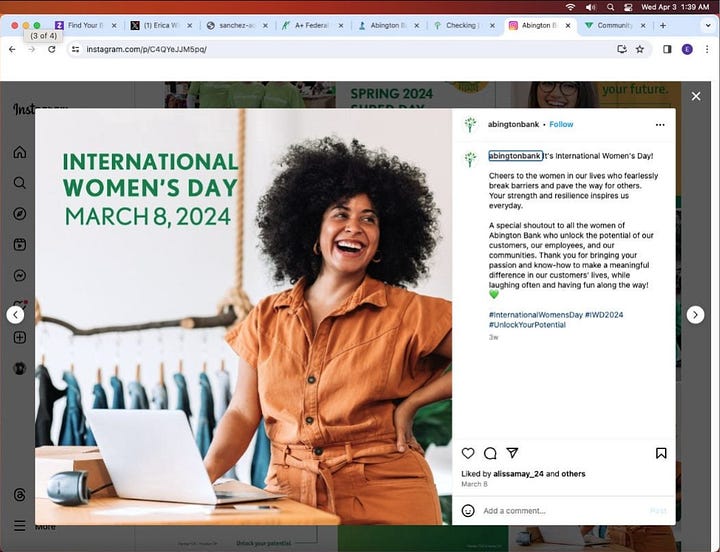This screenshot has height=552, width=720.
Task: Open volume control in menu bar
Action: point(591,7)
